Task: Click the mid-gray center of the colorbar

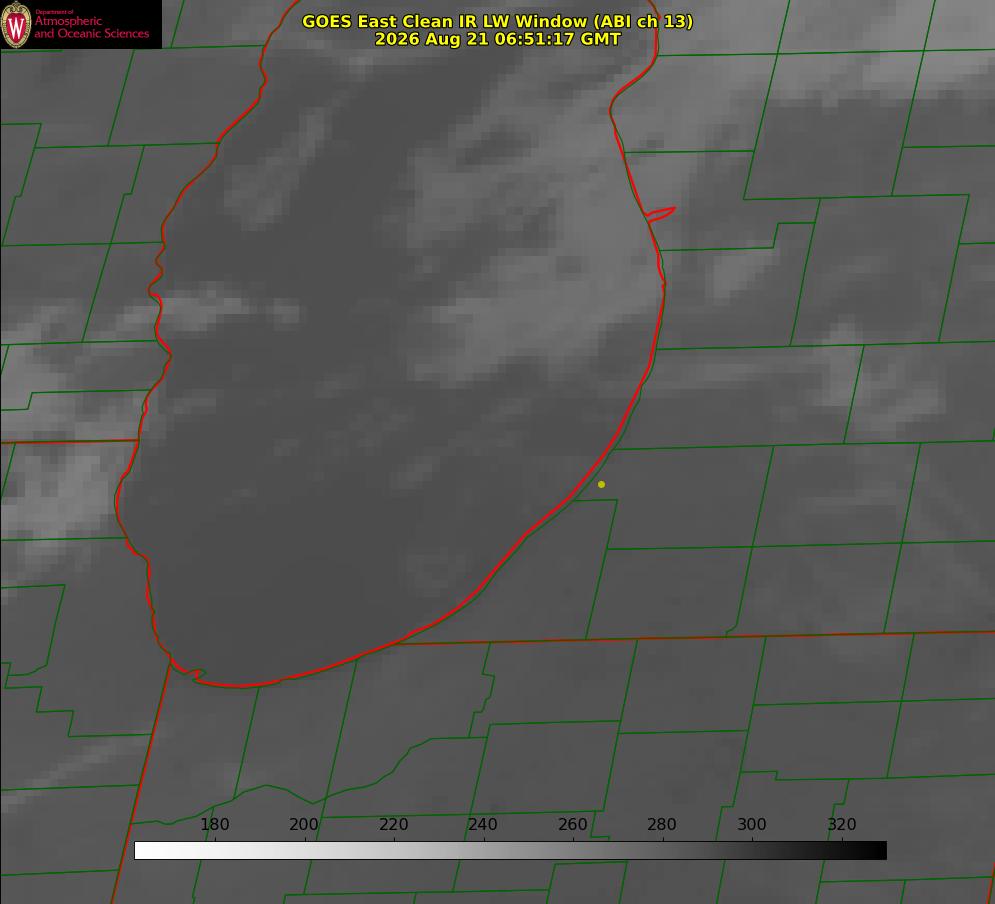Action: pos(510,850)
